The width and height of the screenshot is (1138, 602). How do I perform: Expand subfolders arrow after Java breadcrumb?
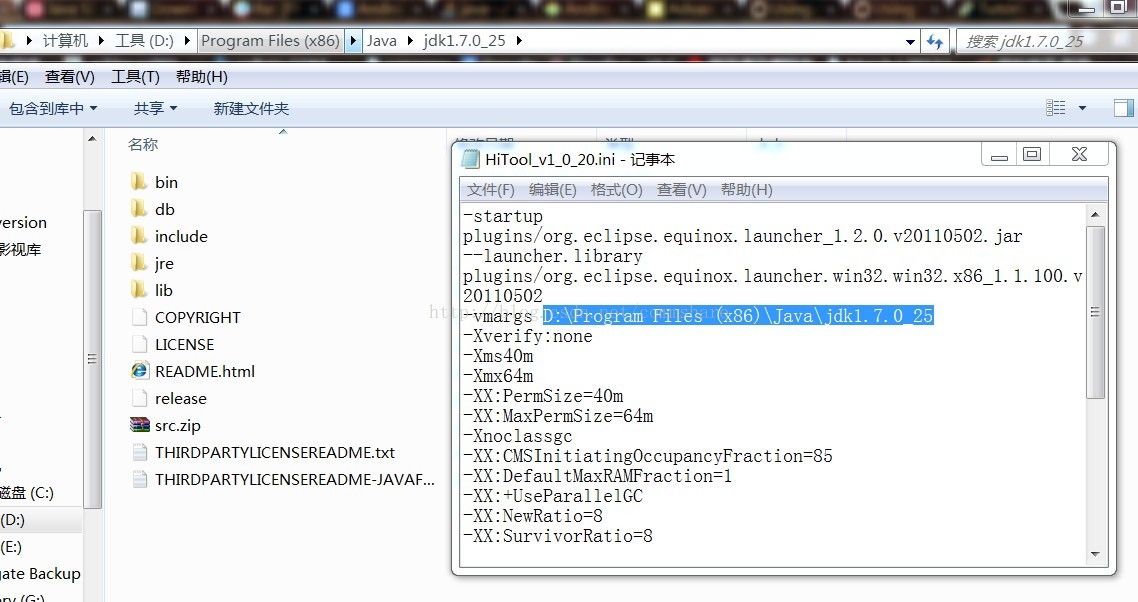(410, 41)
